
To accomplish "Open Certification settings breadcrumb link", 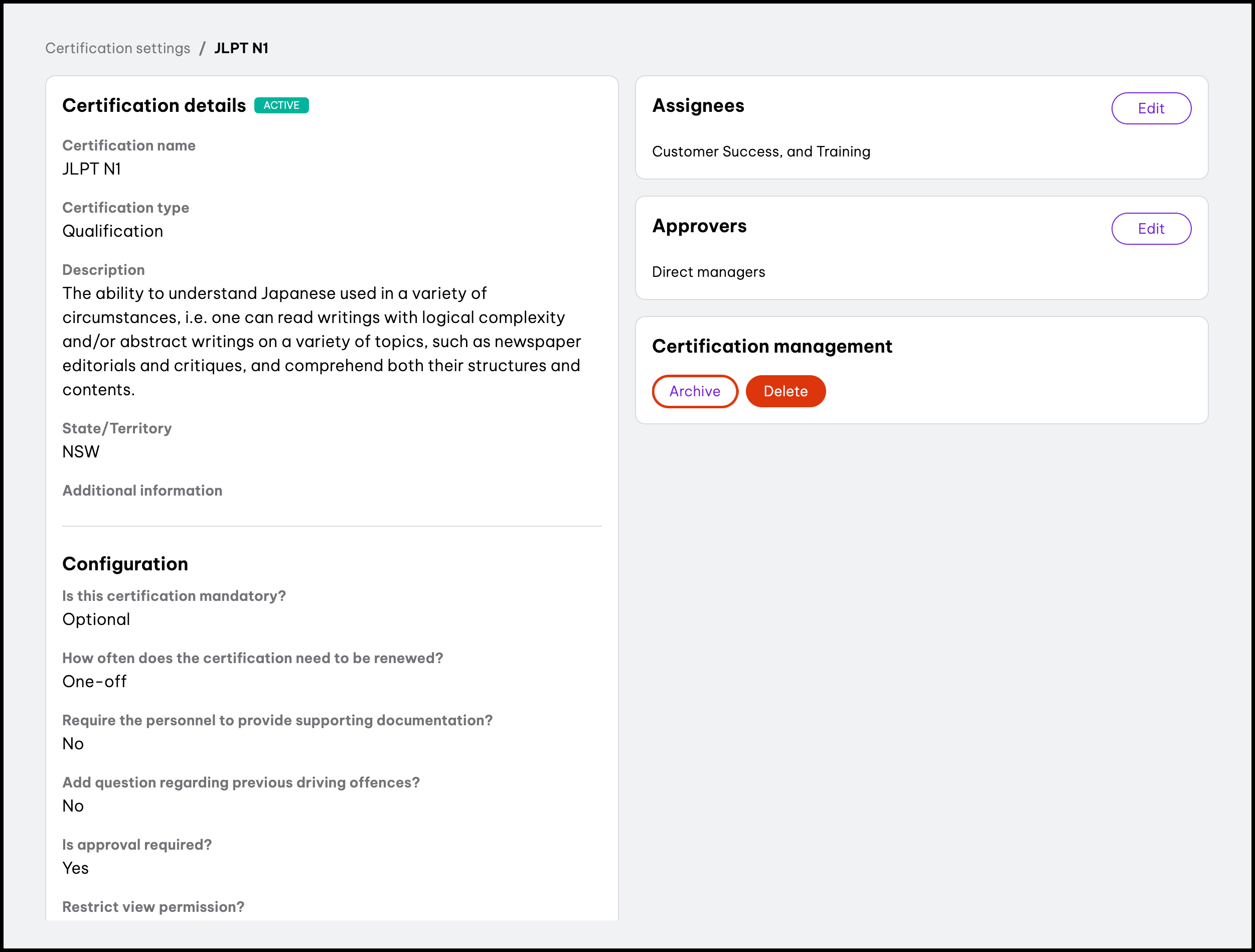I will 117,48.
